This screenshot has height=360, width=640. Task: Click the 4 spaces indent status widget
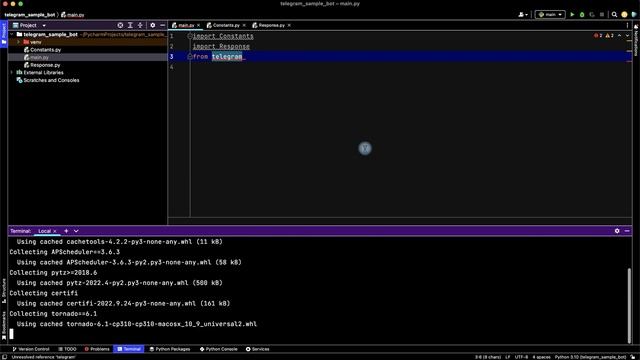541,357
